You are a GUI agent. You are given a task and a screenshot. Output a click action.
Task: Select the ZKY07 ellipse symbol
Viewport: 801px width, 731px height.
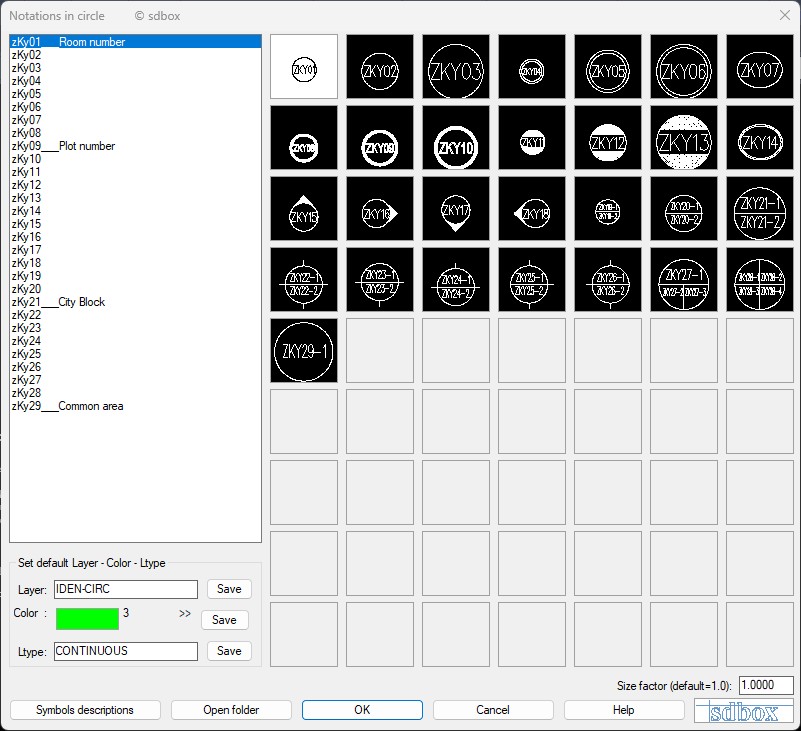tap(760, 66)
